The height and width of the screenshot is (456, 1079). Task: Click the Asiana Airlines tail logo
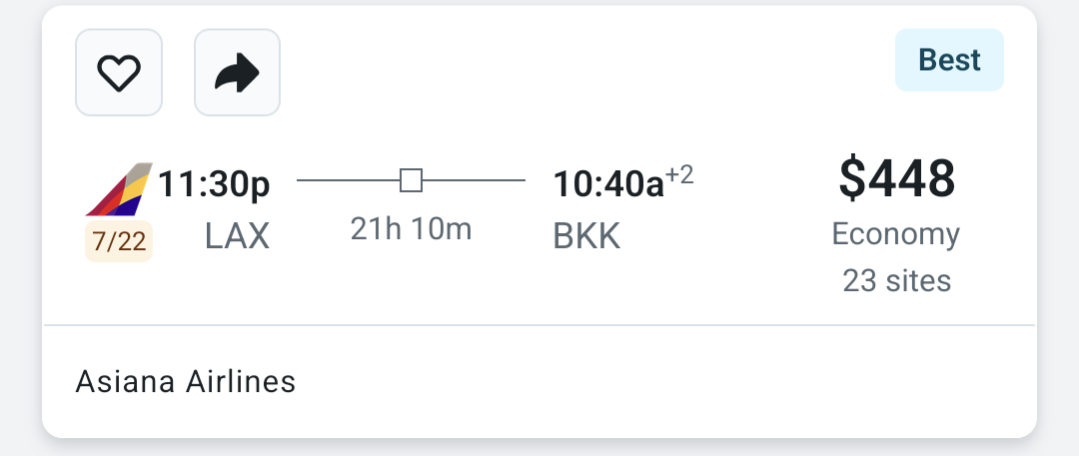tap(119, 190)
